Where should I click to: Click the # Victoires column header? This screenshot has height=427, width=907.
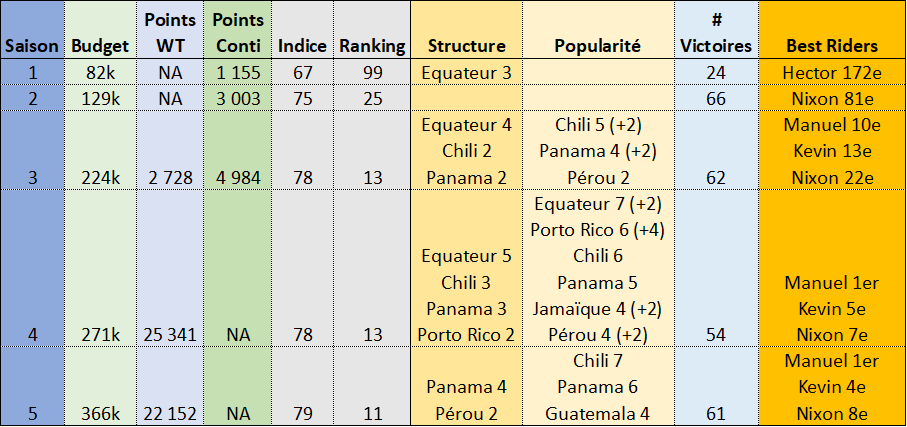click(x=715, y=33)
